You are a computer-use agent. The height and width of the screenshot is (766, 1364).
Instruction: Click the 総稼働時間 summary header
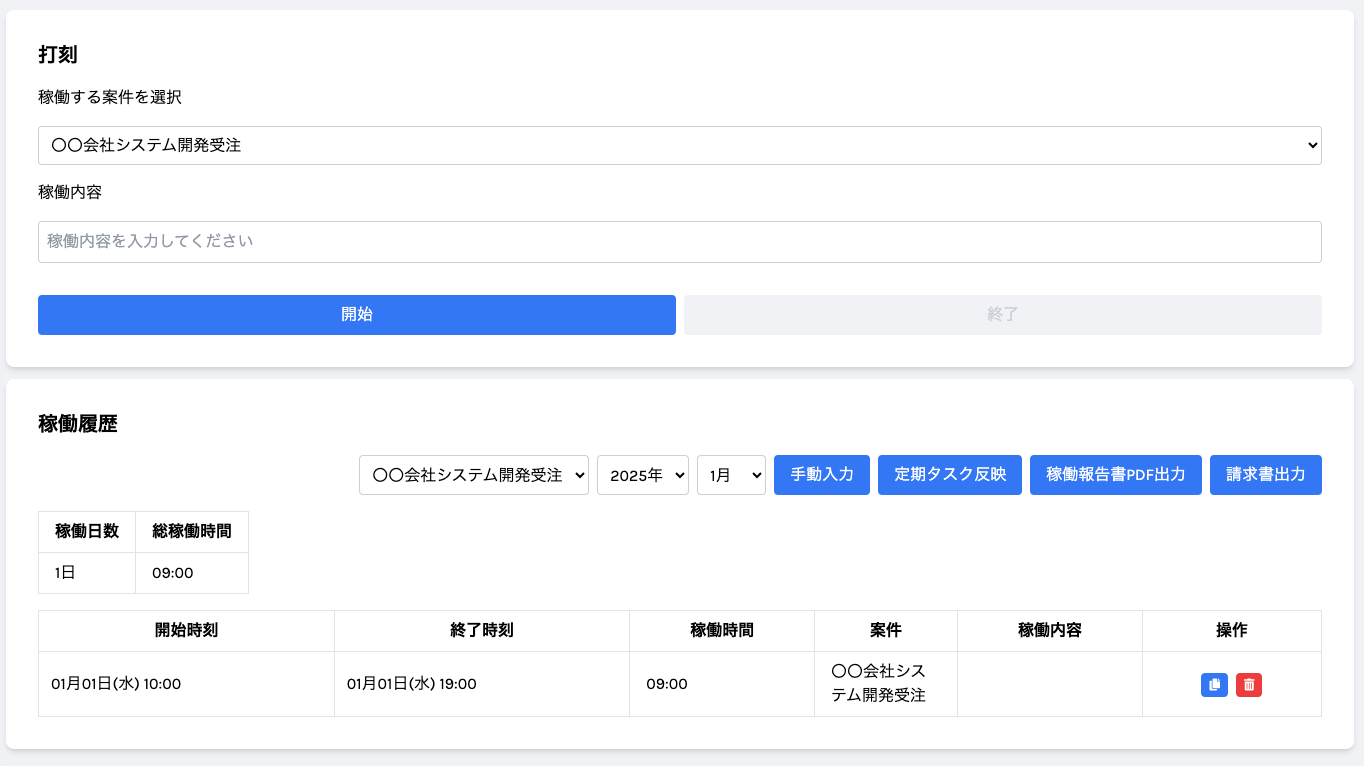click(x=192, y=532)
